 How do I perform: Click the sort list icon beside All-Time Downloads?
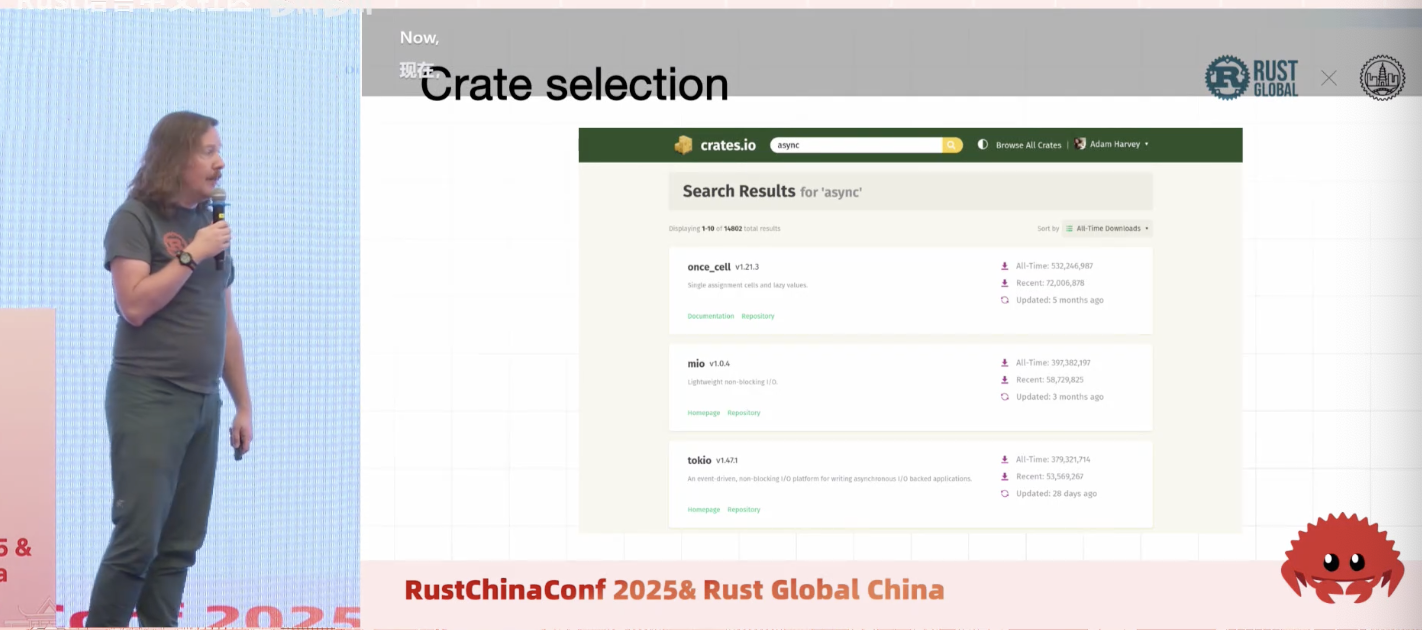pyautogui.click(x=1069, y=229)
